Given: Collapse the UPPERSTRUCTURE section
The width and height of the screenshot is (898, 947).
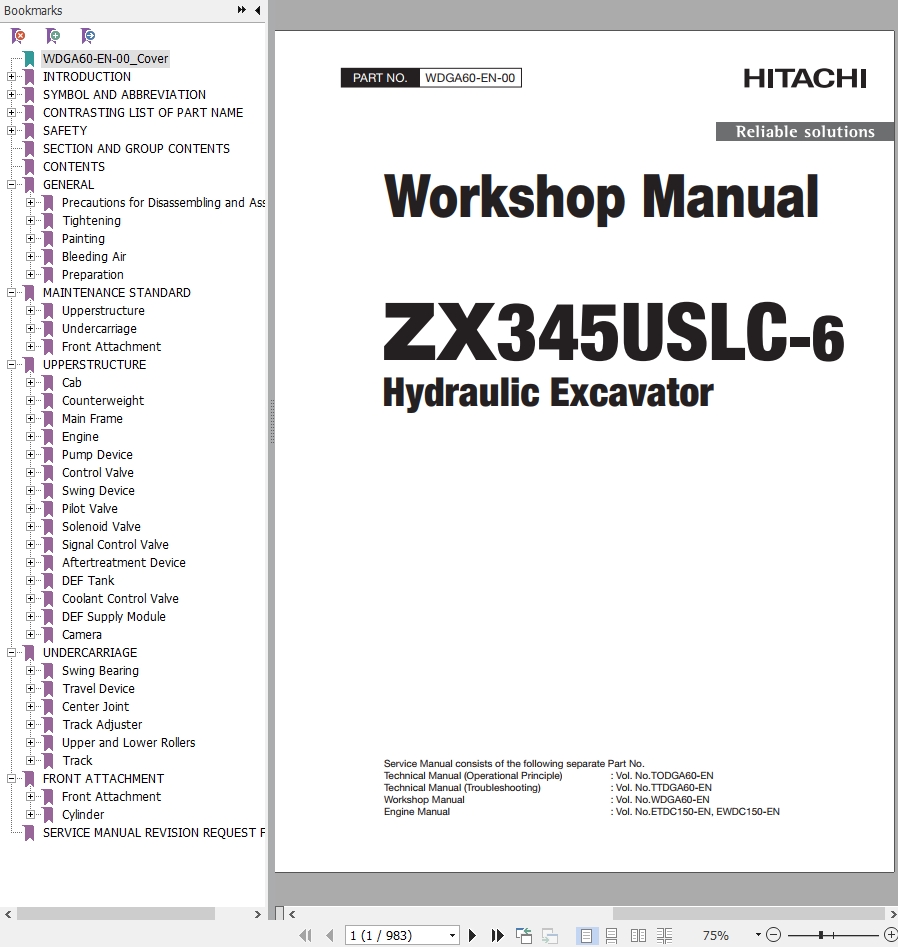Looking at the screenshot, I should pos(11,365).
